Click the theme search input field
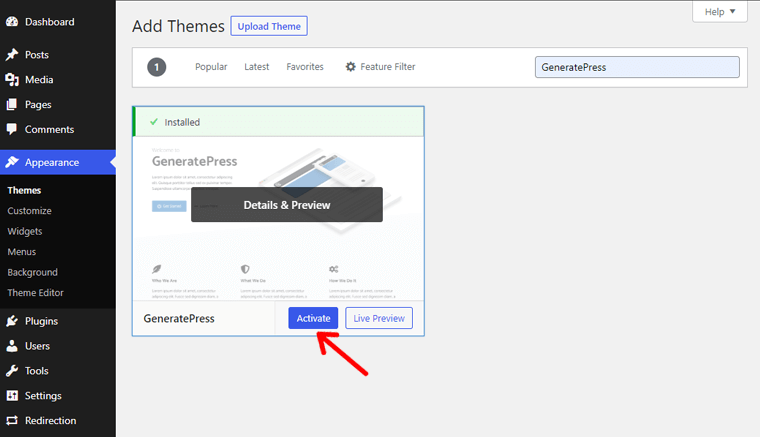Viewport: 760px width, 437px height. (637, 67)
